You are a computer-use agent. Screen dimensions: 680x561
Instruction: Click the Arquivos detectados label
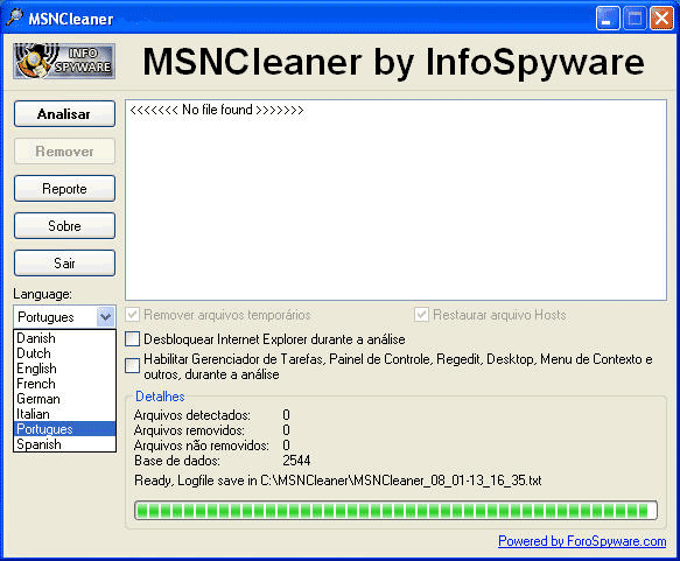(x=192, y=415)
